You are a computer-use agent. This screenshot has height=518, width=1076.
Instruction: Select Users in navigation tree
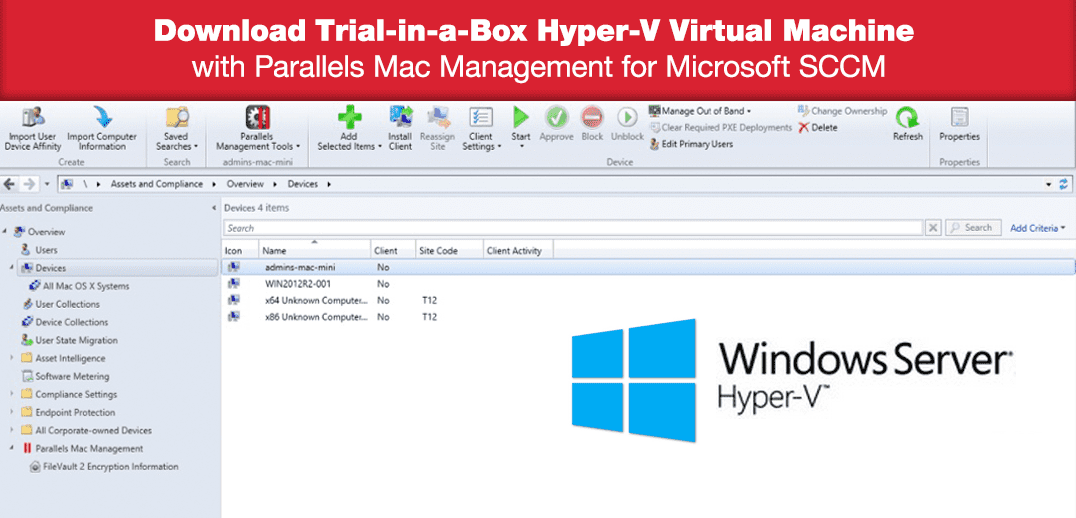[46, 250]
